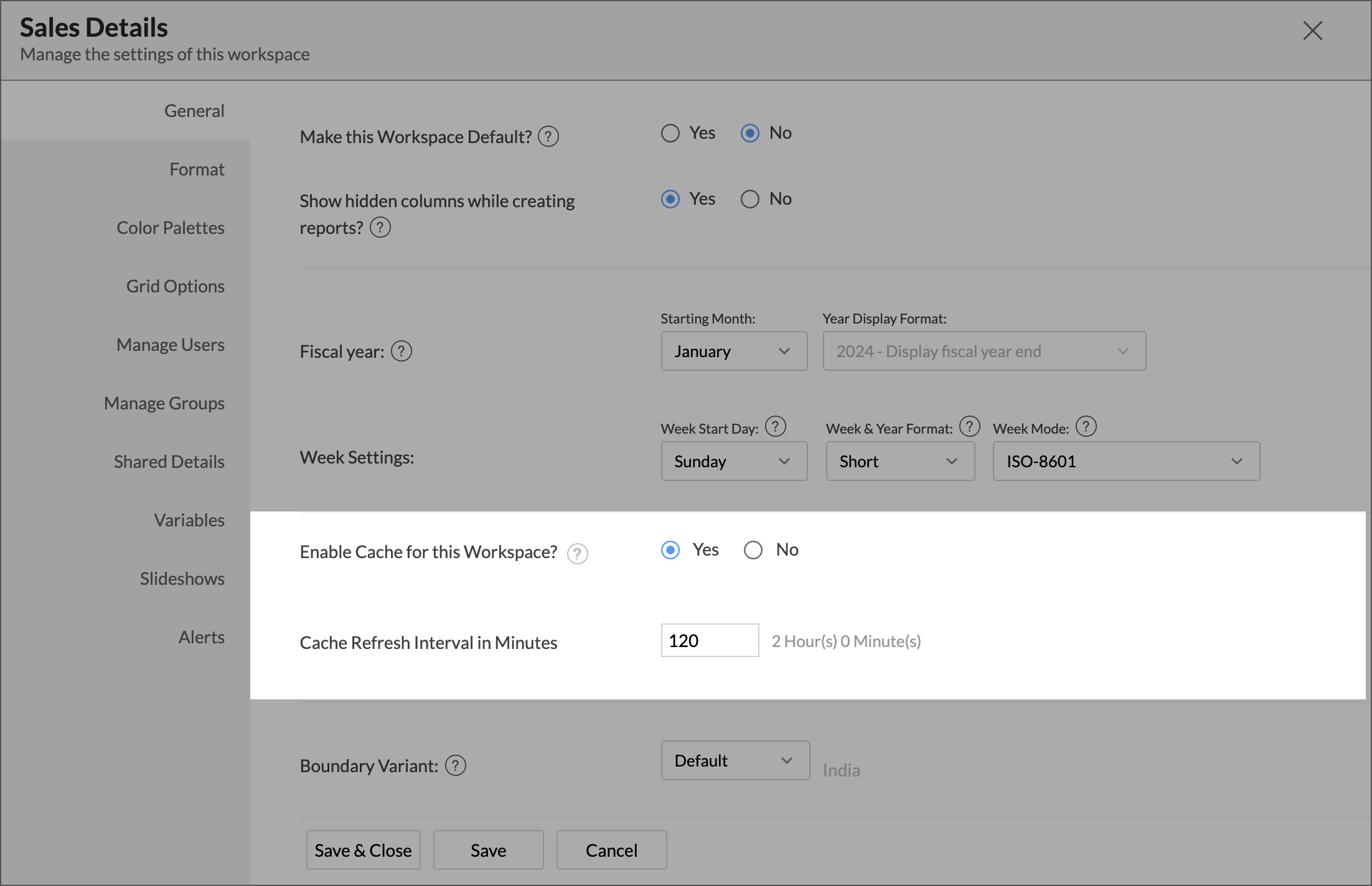Viewport: 1372px width, 886px height.
Task: Select Yes for Enable Cache
Action: [x=670, y=550]
